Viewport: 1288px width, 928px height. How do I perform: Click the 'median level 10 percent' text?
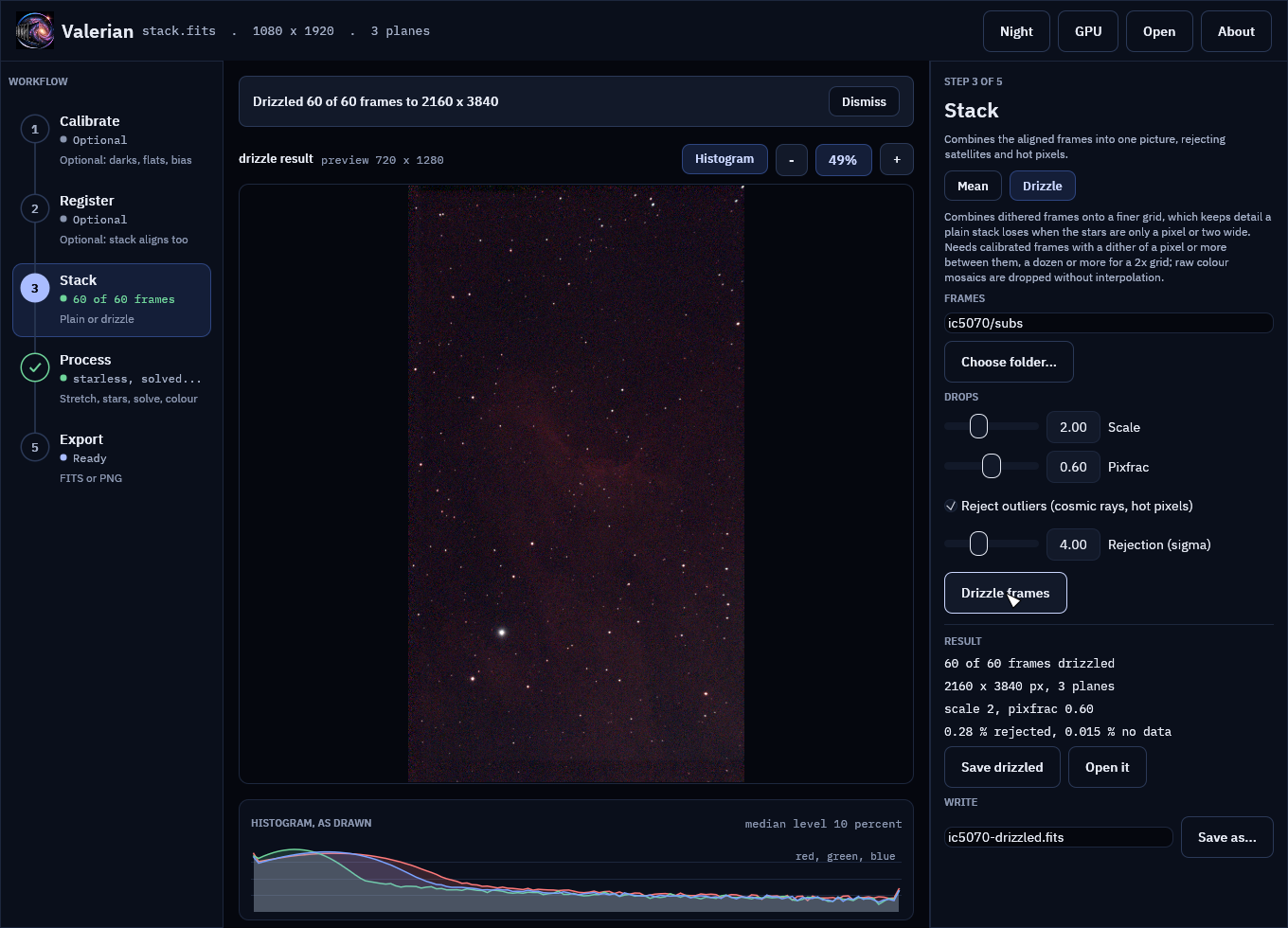(823, 824)
